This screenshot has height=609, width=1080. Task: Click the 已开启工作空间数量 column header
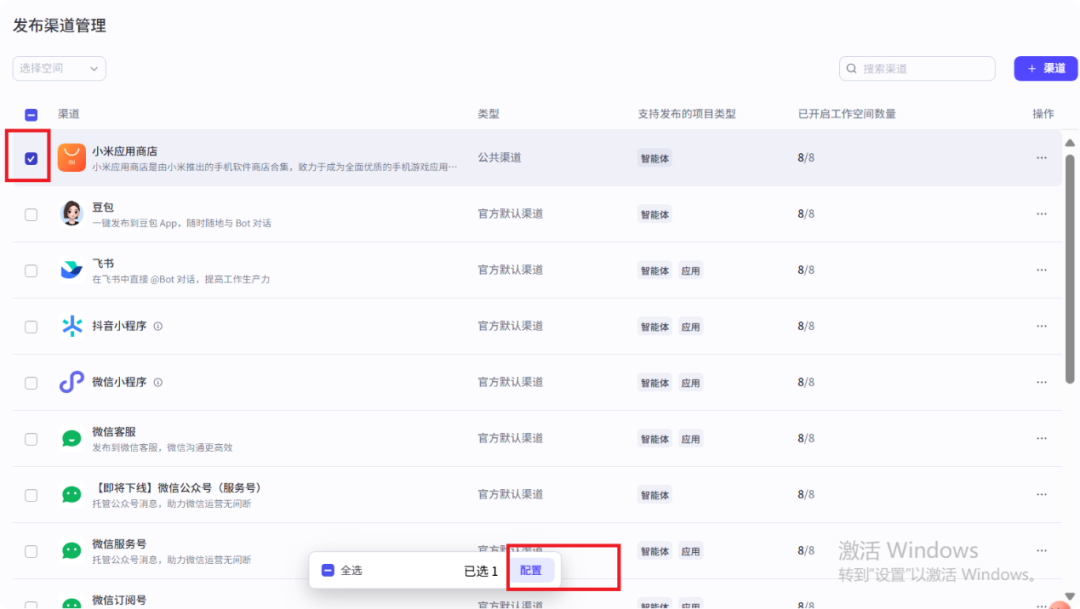(847, 114)
